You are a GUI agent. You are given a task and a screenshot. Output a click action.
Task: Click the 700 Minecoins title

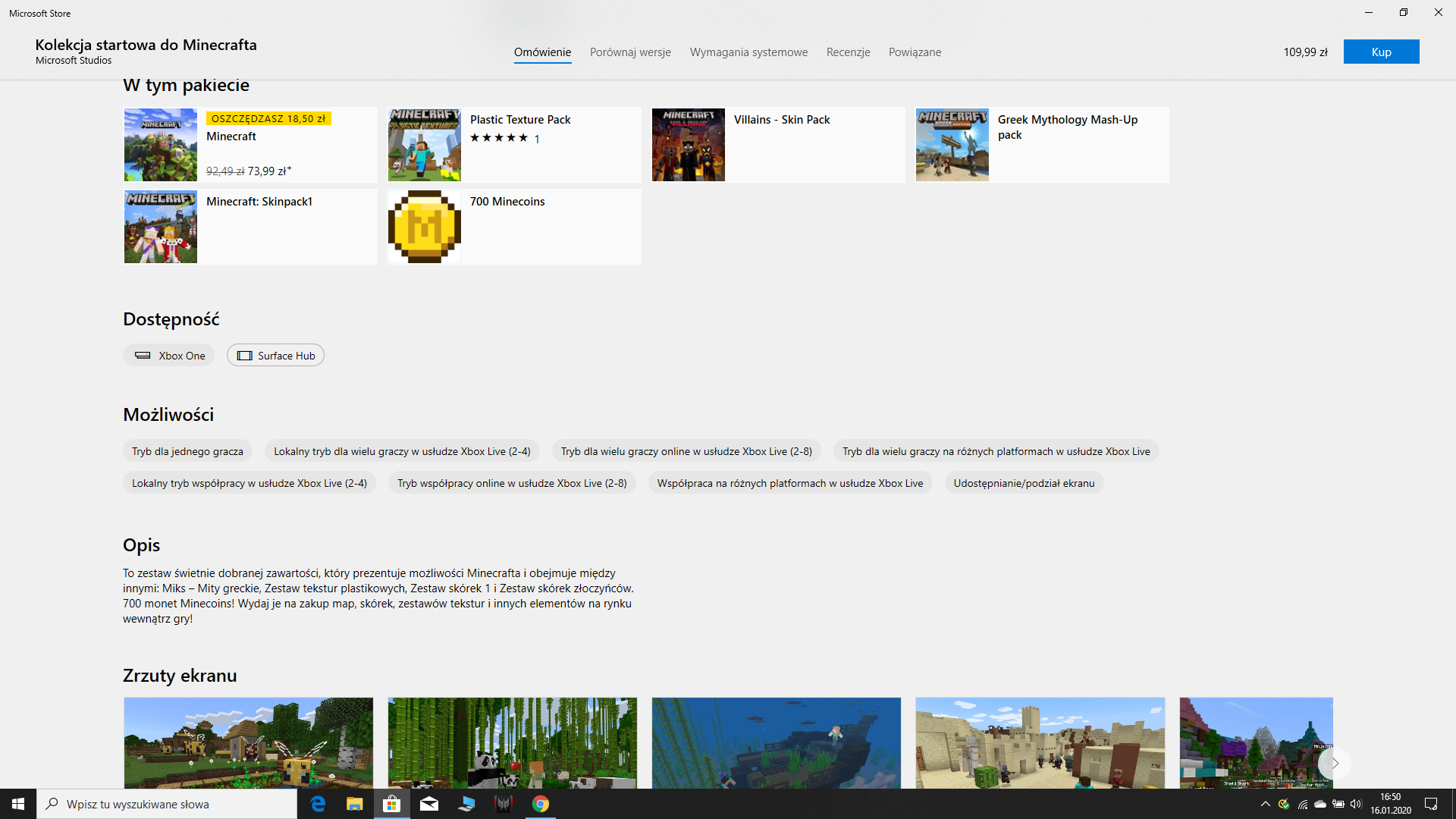click(507, 202)
